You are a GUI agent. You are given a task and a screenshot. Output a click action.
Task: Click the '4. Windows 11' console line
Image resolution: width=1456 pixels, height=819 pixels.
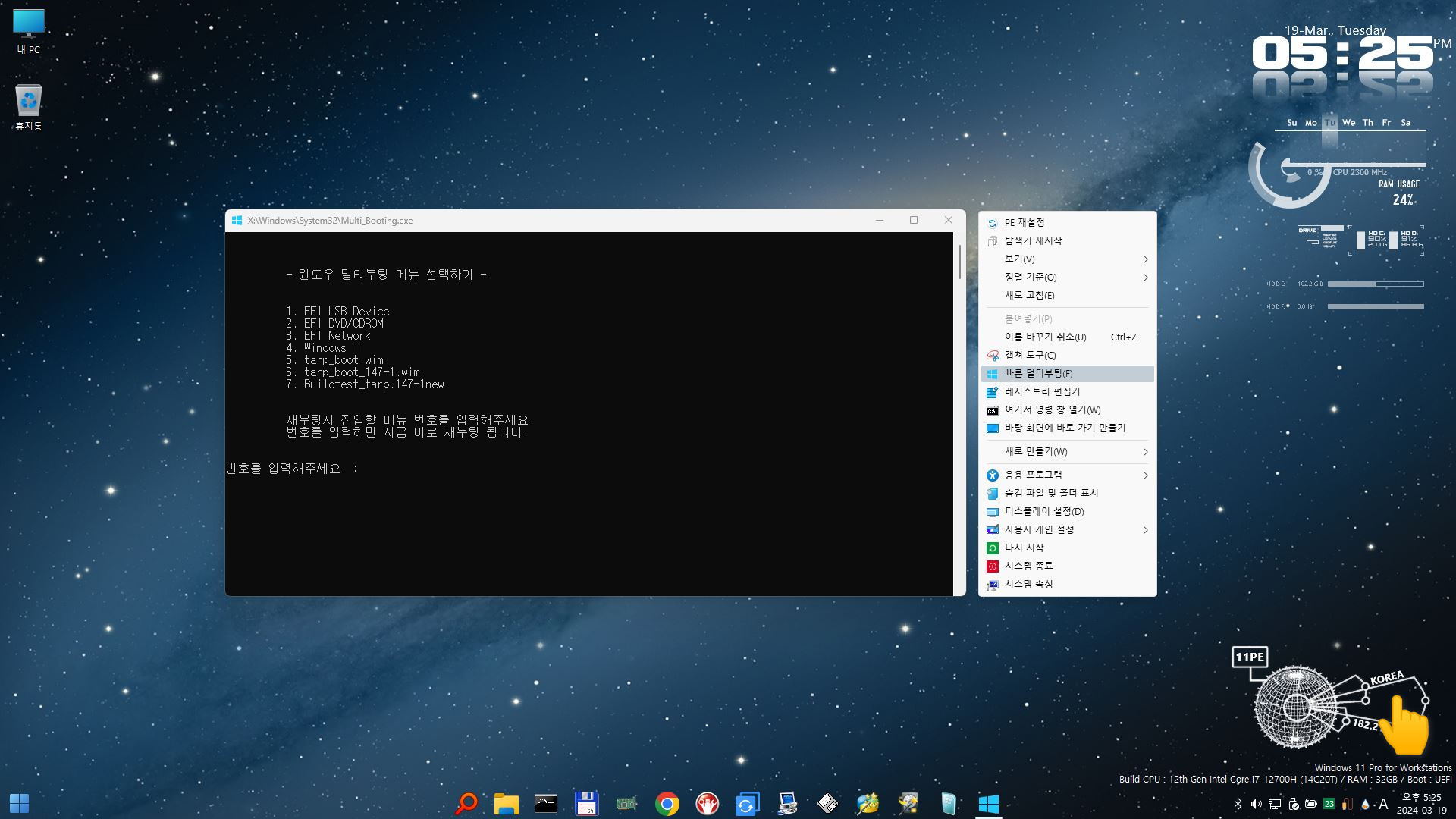[x=325, y=348]
